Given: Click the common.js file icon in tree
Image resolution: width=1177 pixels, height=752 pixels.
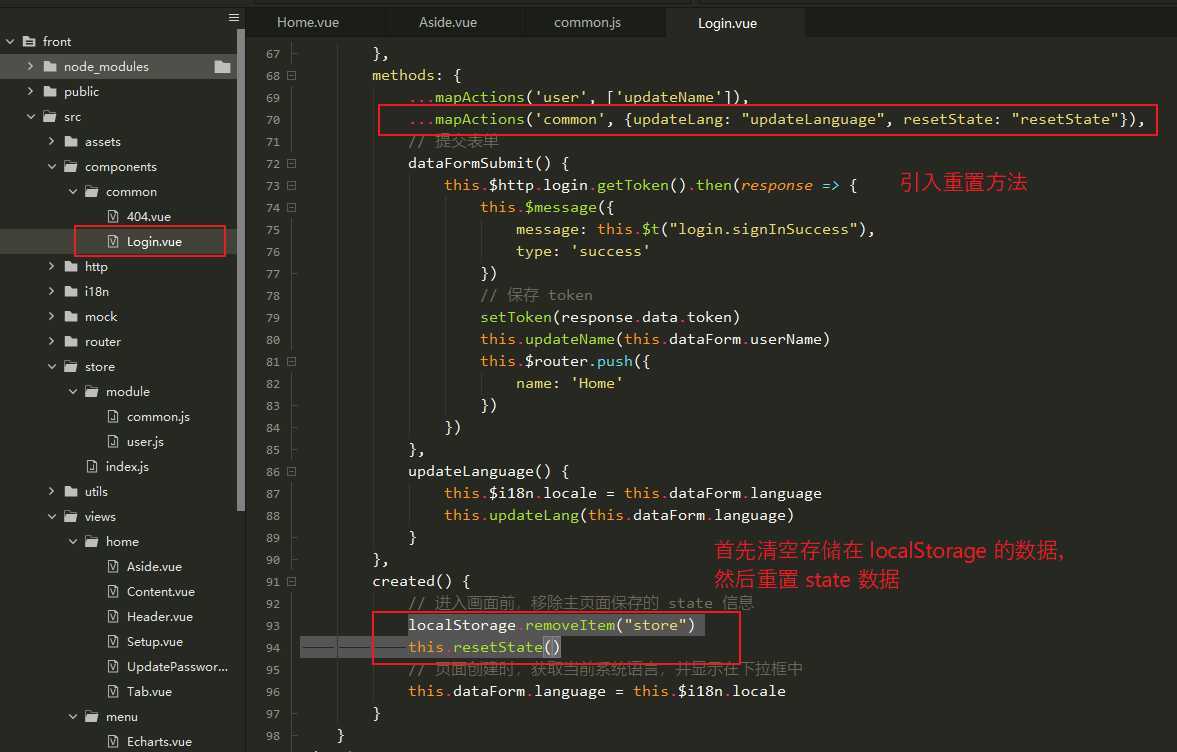Looking at the screenshot, I should point(113,417).
